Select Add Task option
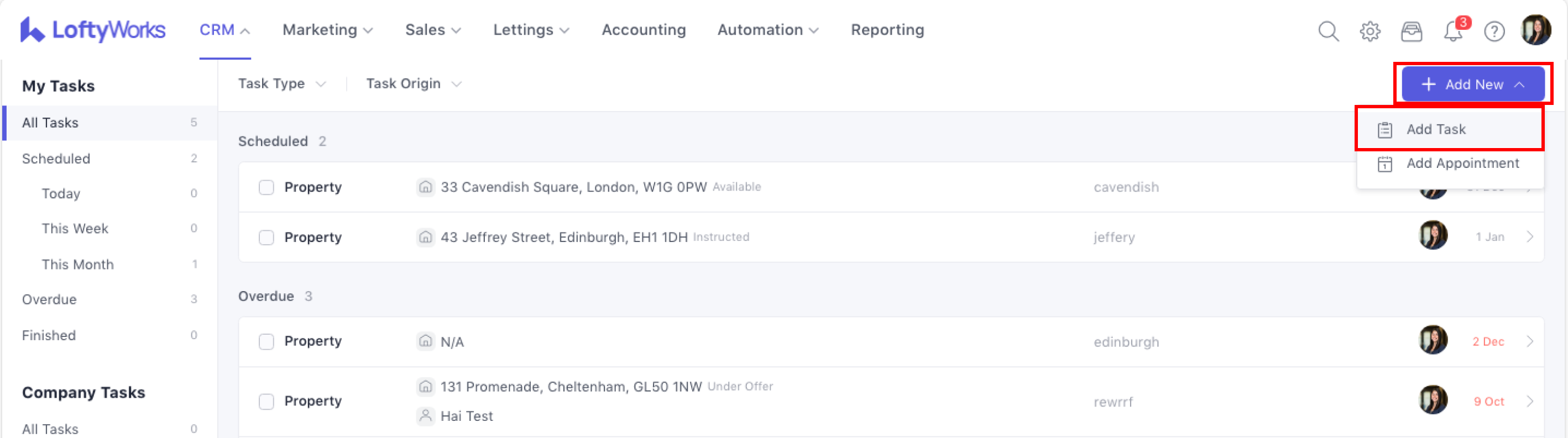Screen dimensions: 1568x438 coord(1435,129)
